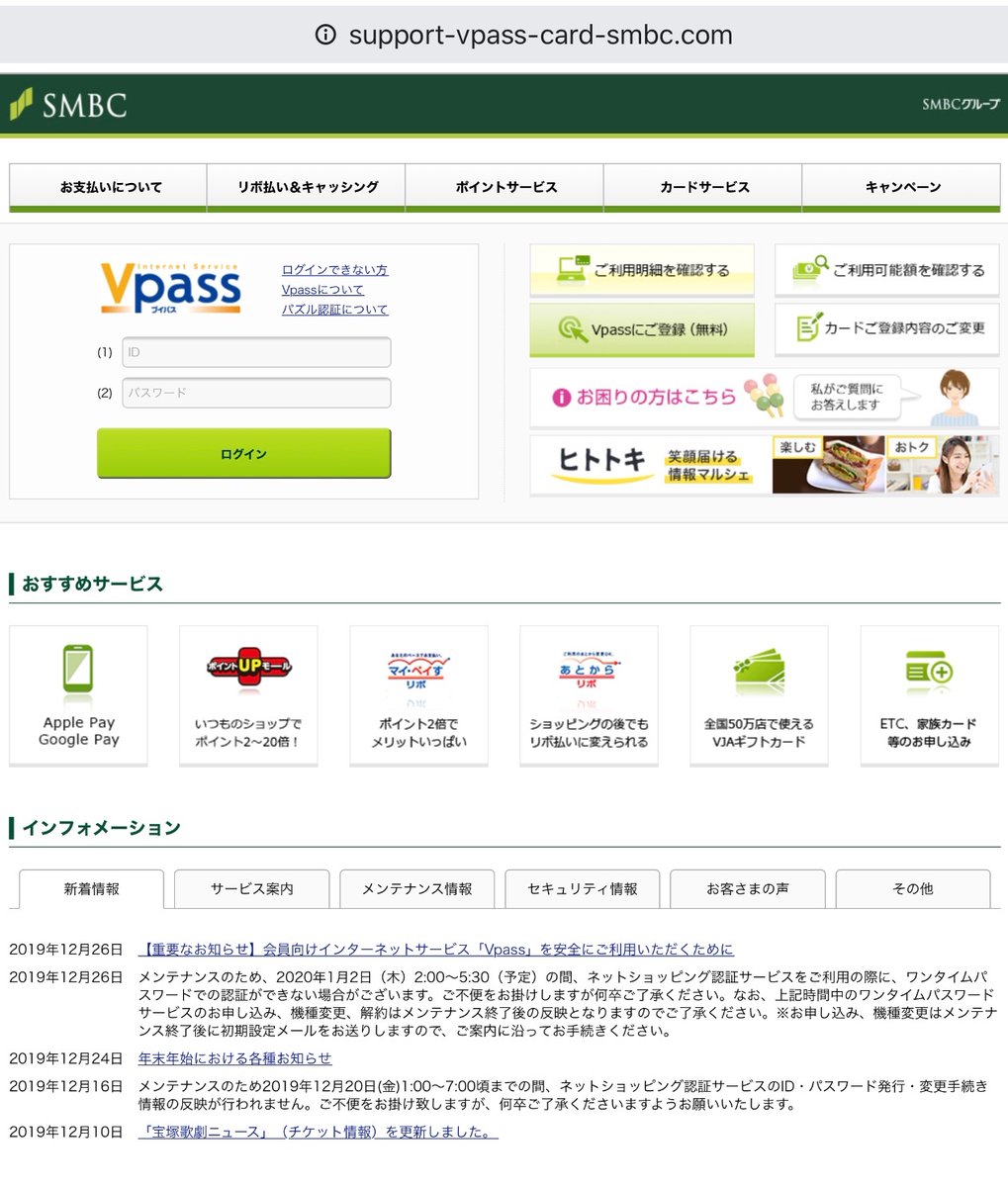
Task: Open the あとからリボ icon
Action: coord(588,671)
